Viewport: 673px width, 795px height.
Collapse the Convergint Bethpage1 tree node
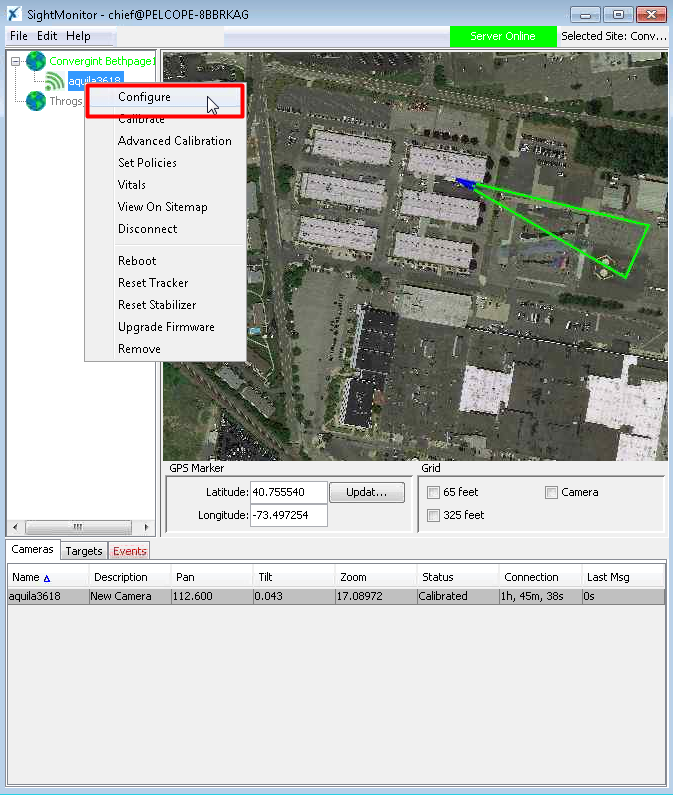16,61
